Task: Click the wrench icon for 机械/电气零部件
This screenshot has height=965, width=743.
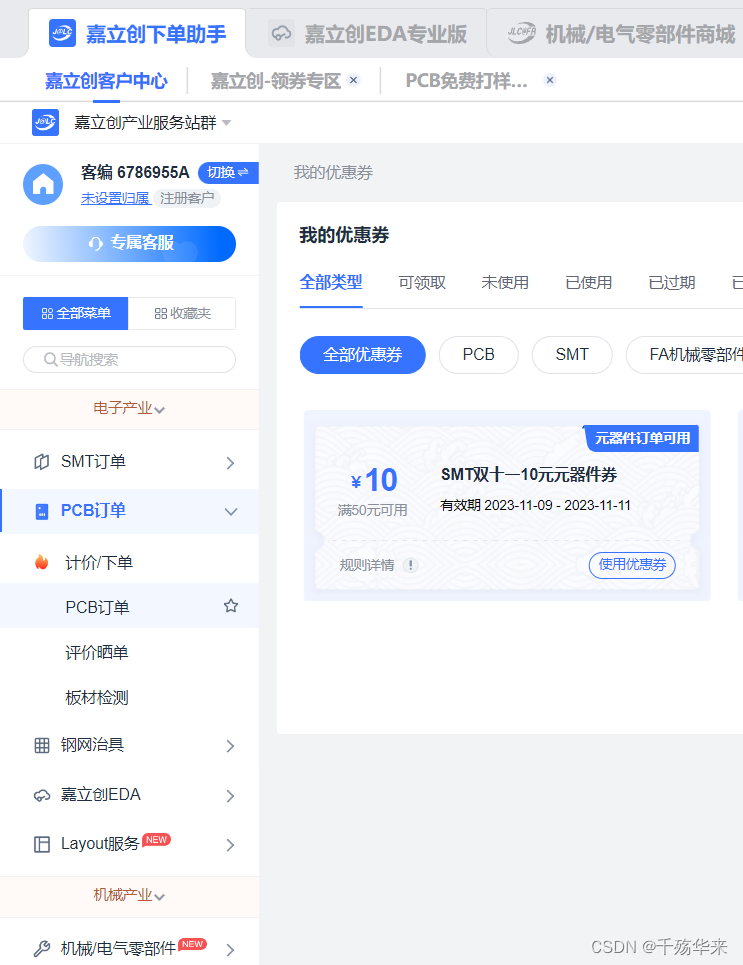Action: (41, 948)
